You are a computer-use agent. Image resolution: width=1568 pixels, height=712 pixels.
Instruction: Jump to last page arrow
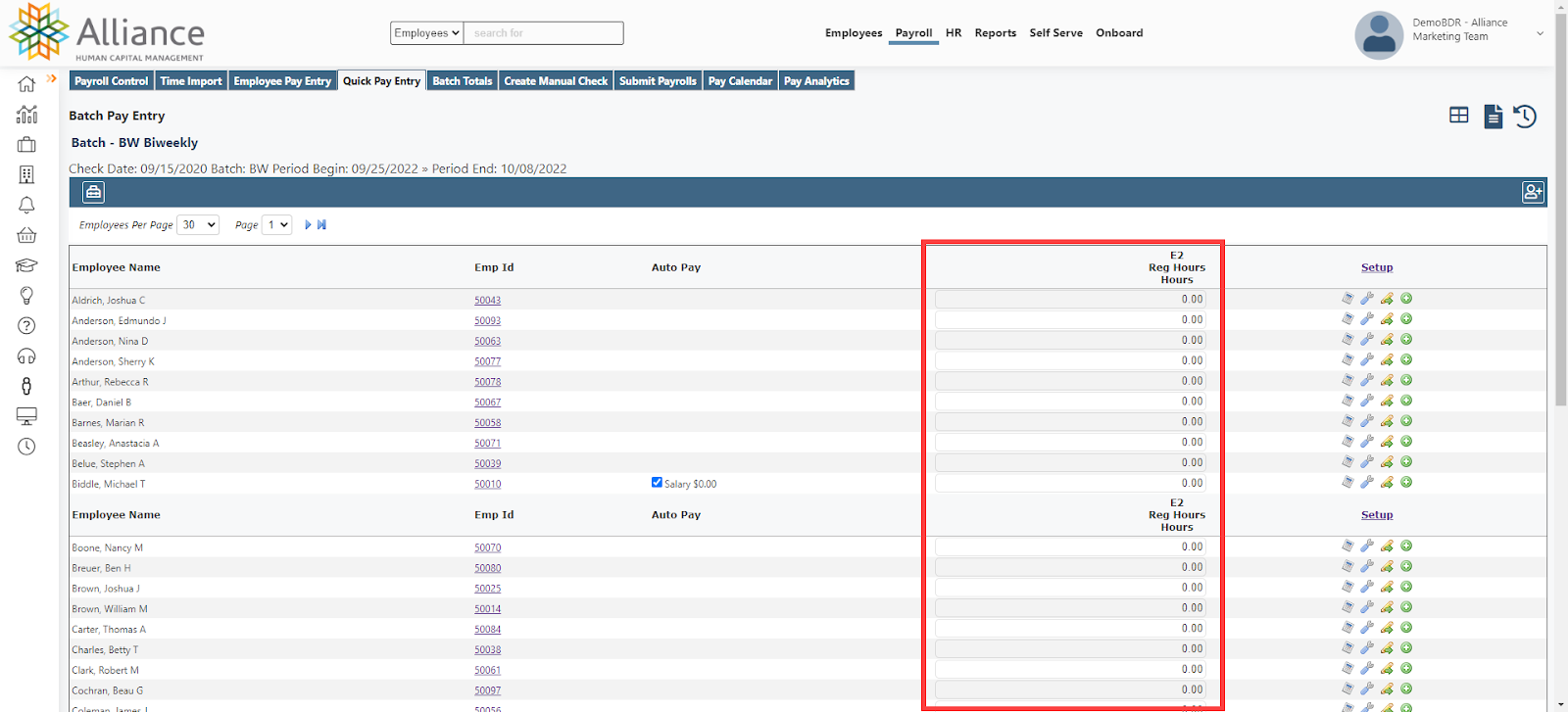321,225
